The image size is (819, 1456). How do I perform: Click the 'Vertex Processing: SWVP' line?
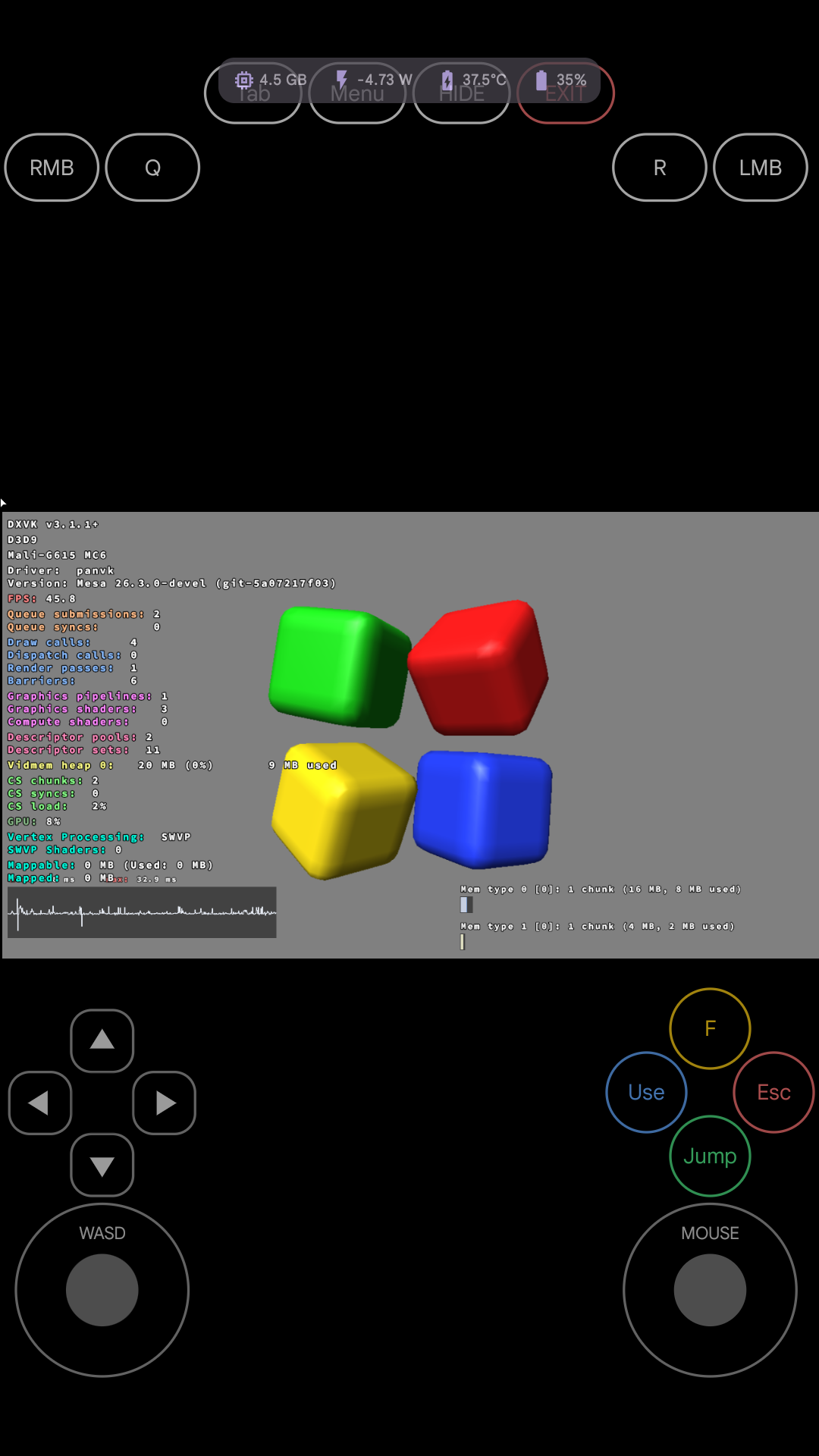(99, 837)
